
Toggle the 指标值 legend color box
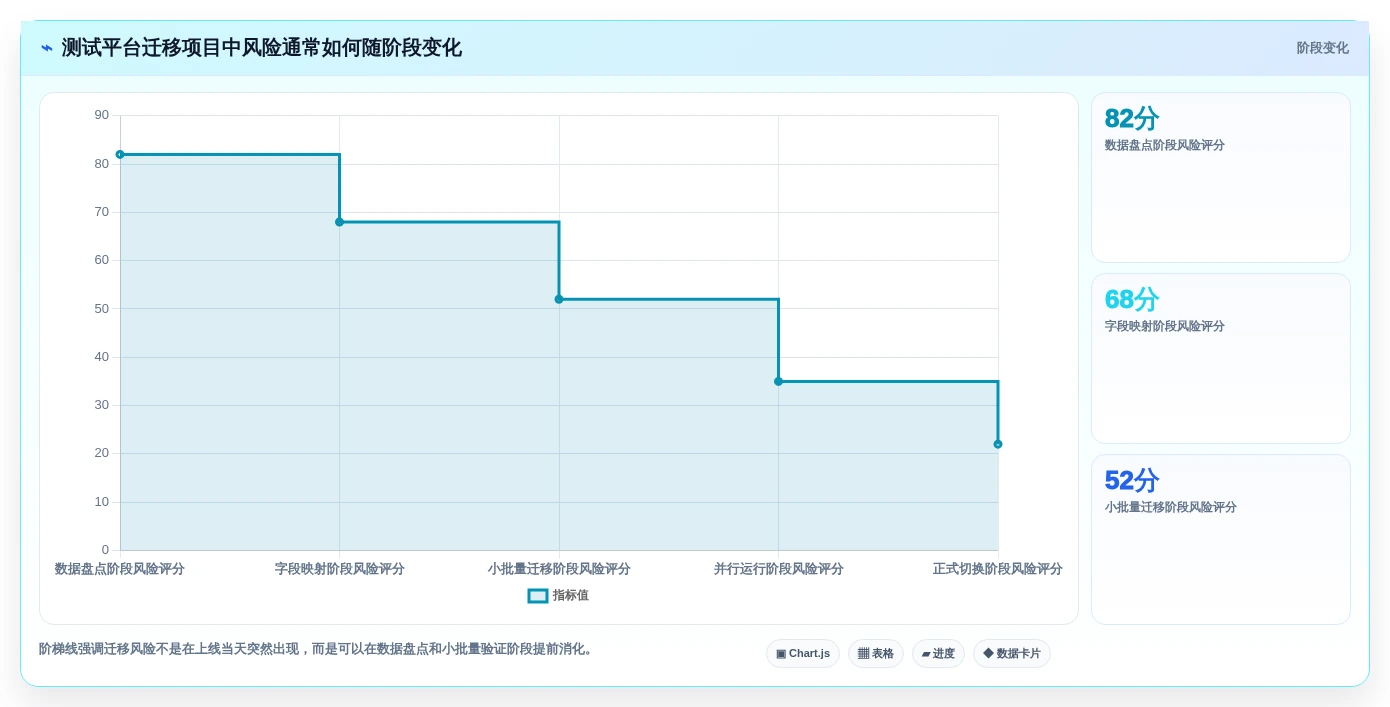(538, 596)
